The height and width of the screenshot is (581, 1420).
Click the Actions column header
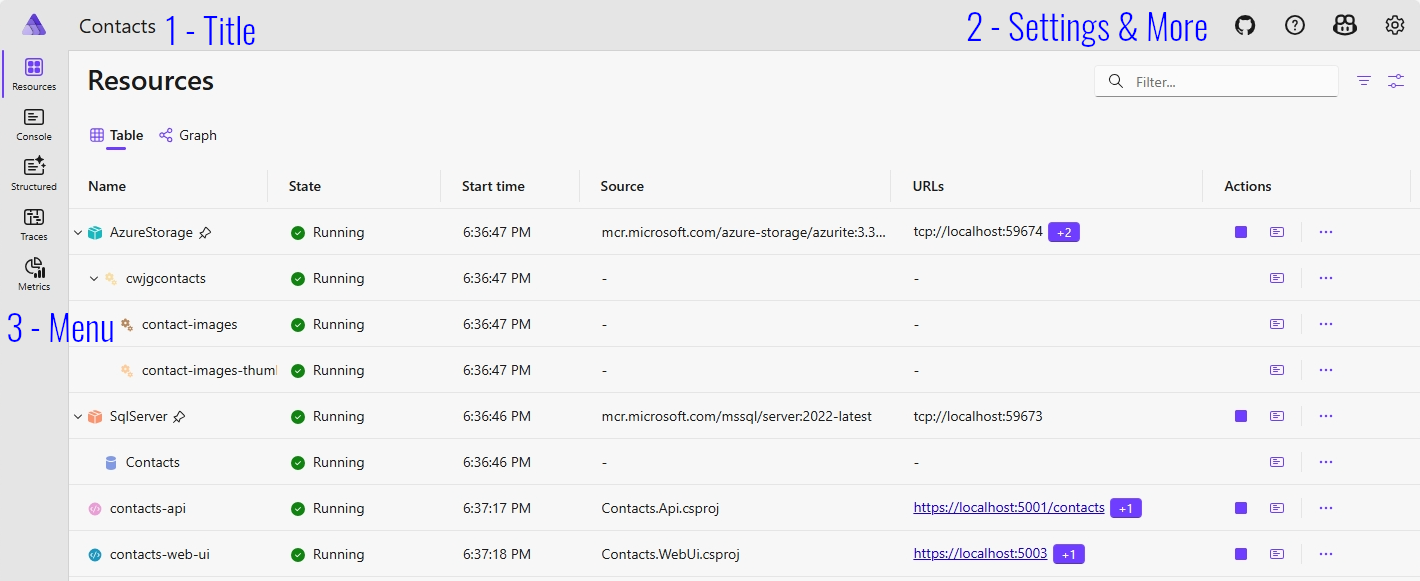click(x=1248, y=186)
